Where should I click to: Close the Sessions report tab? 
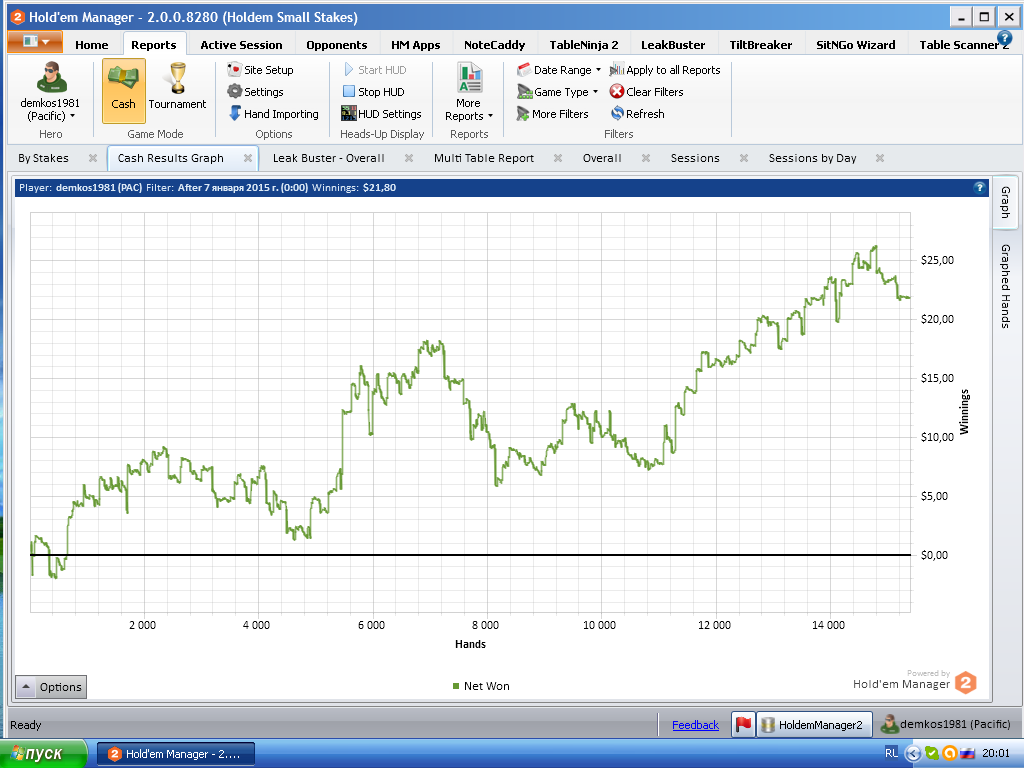click(744, 158)
